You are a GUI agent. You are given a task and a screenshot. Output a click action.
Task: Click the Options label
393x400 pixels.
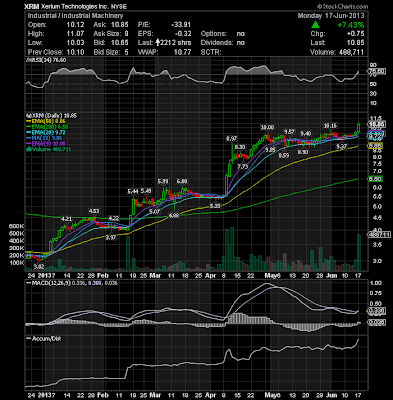pyautogui.click(x=214, y=34)
